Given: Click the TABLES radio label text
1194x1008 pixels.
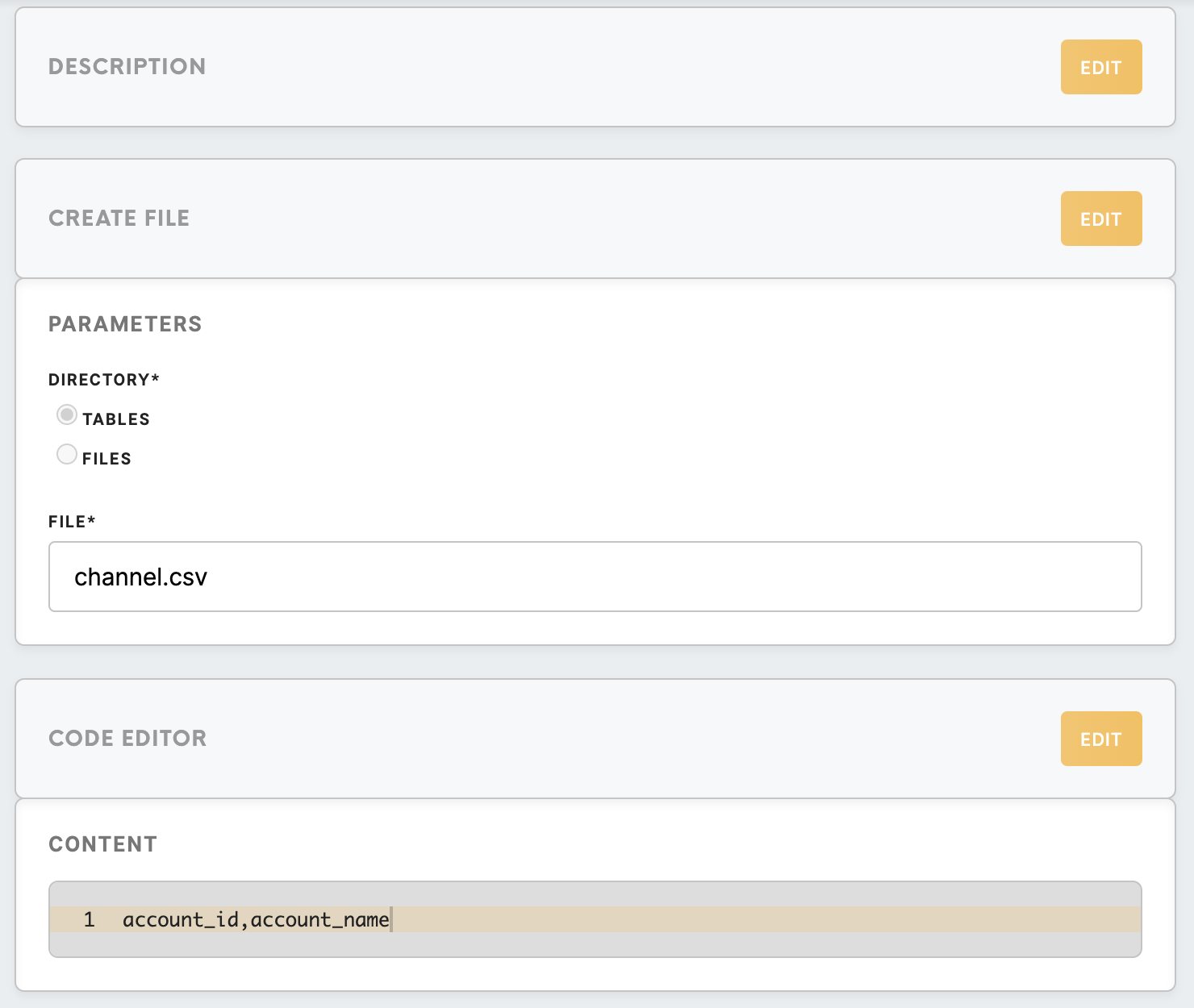Looking at the screenshot, I should coord(116,419).
